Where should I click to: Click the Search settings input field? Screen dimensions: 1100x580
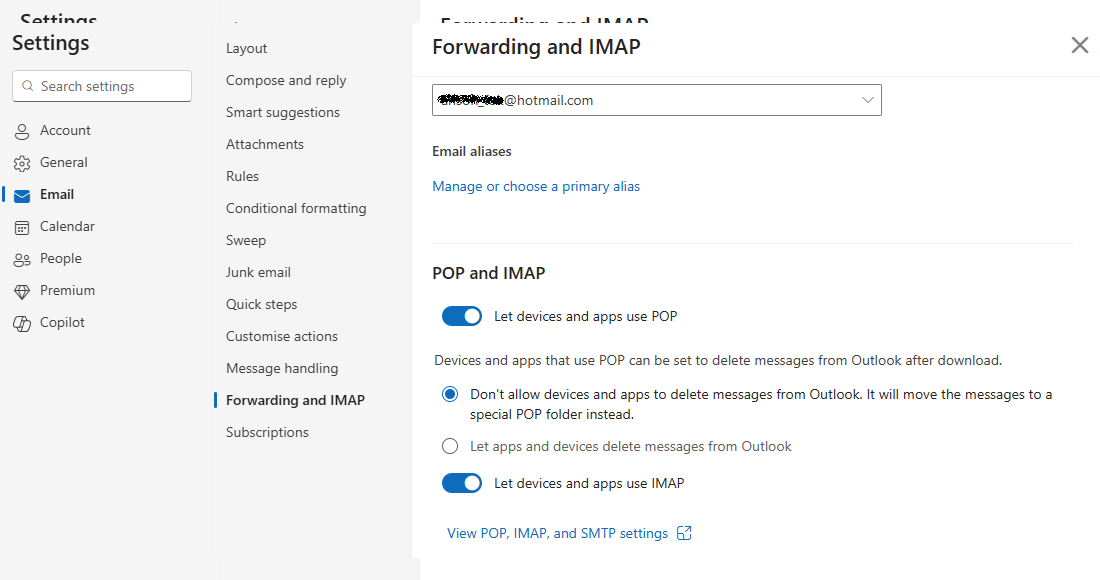[110, 87]
